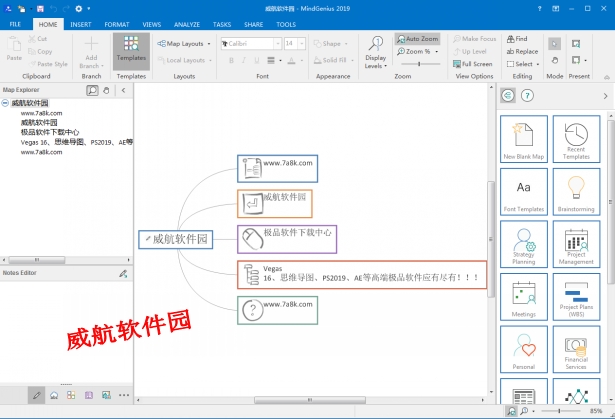Open Solid Fill color dropdown
The image size is (615, 419).
[x=334, y=60]
